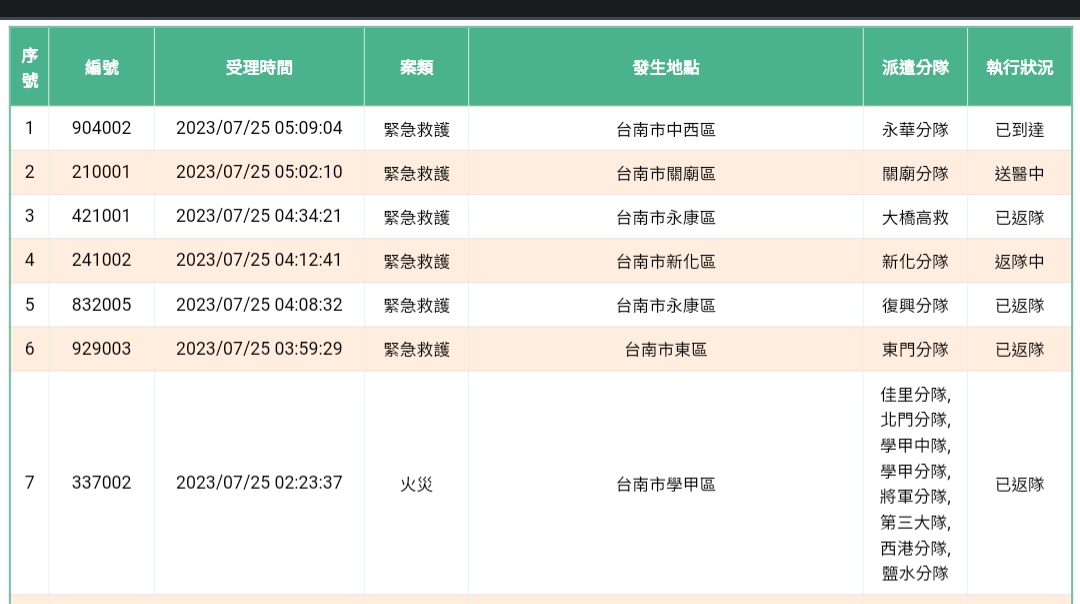Viewport: 1080px width, 604px height.
Task: Select the 東門分隊 dispatch unit cell
Action: (915, 349)
